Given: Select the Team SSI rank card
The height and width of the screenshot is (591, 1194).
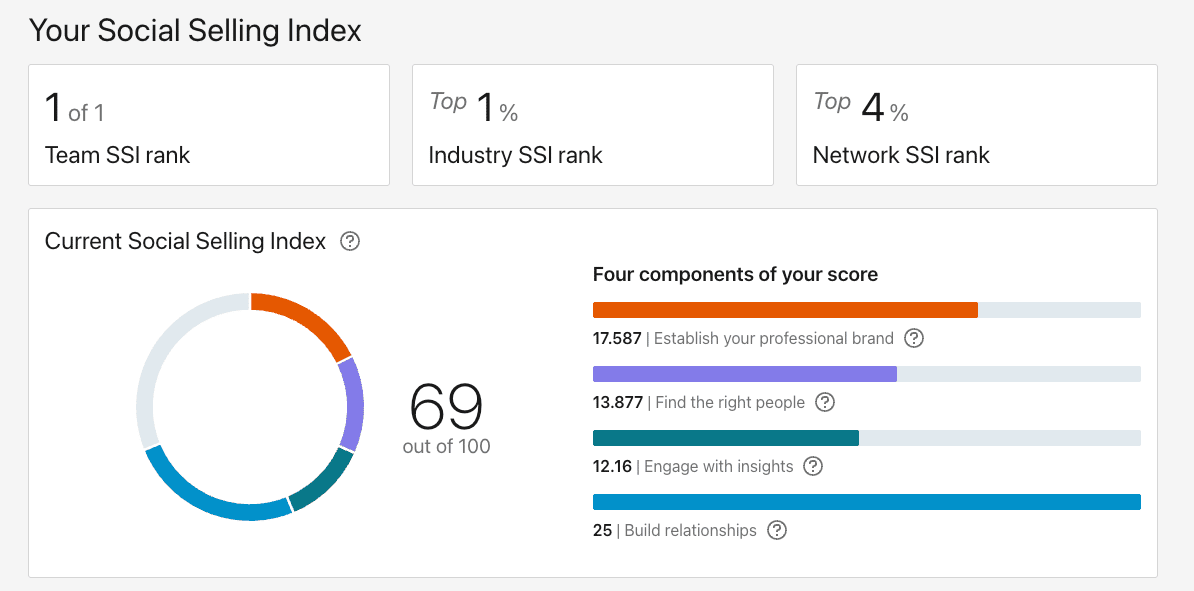Looking at the screenshot, I should 208,125.
